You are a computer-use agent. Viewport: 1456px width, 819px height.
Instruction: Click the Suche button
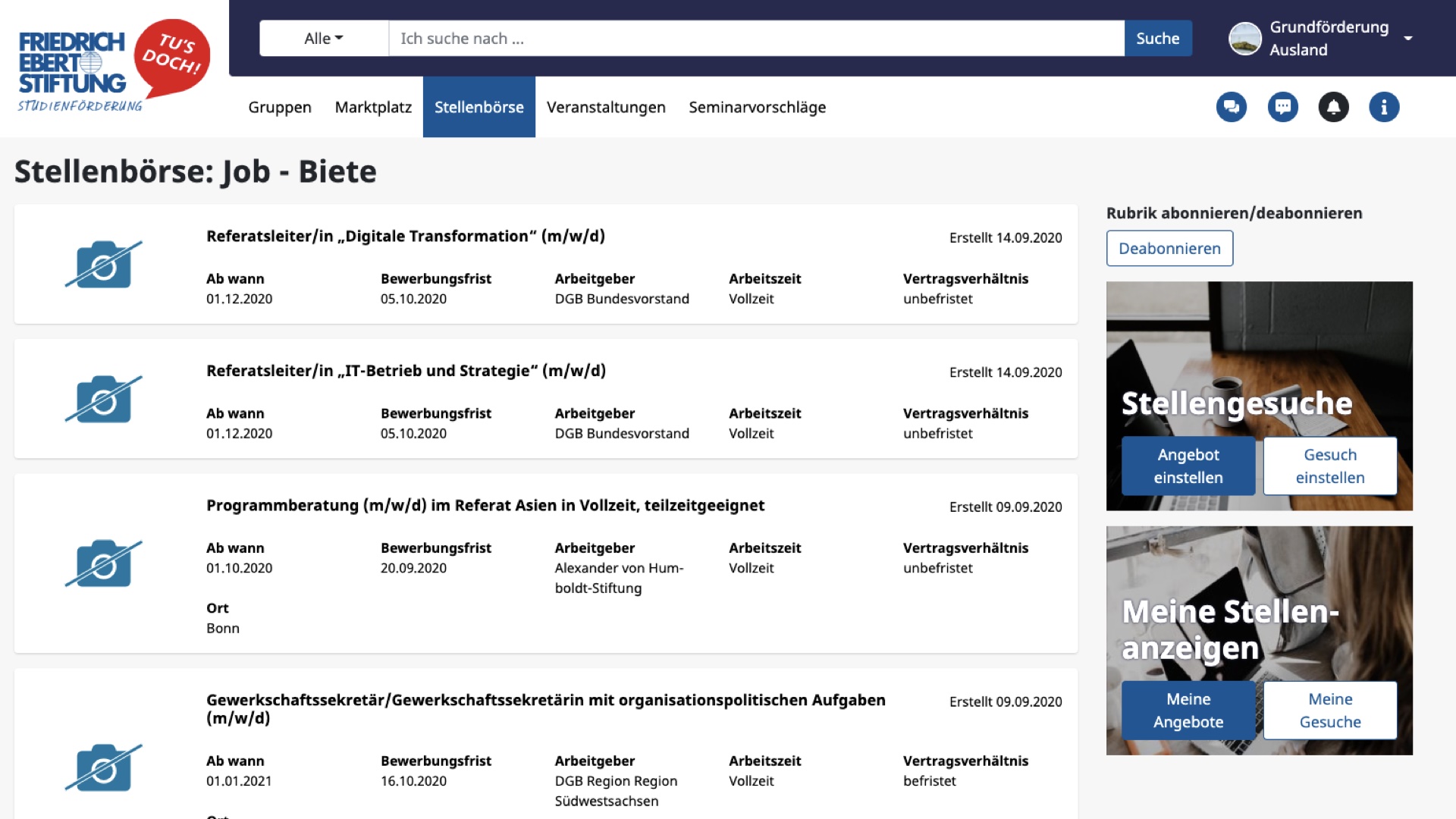(1158, 38)
